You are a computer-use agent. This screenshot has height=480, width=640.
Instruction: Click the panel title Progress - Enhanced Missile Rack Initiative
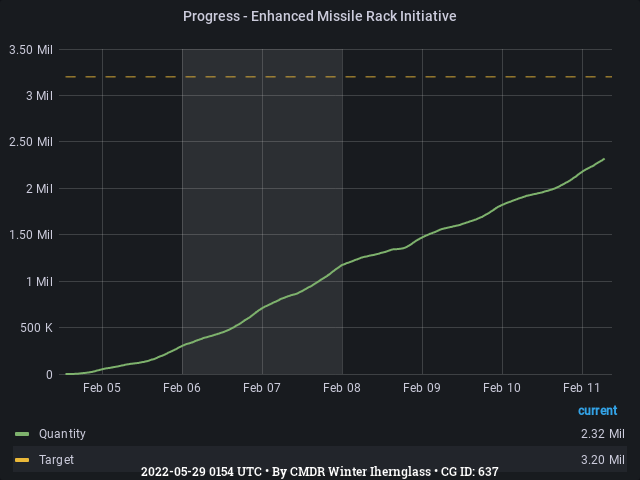coord(320,16)
